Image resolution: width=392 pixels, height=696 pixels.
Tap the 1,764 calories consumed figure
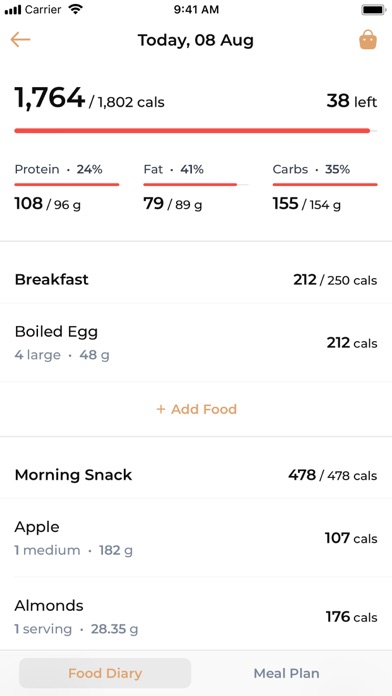click(49, 98)
